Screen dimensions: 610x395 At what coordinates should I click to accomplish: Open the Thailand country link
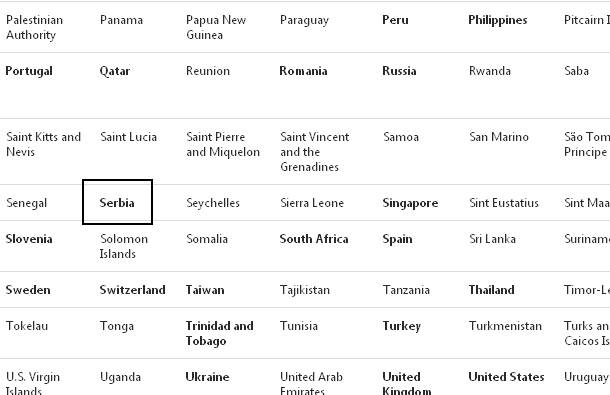coord(491,290)
